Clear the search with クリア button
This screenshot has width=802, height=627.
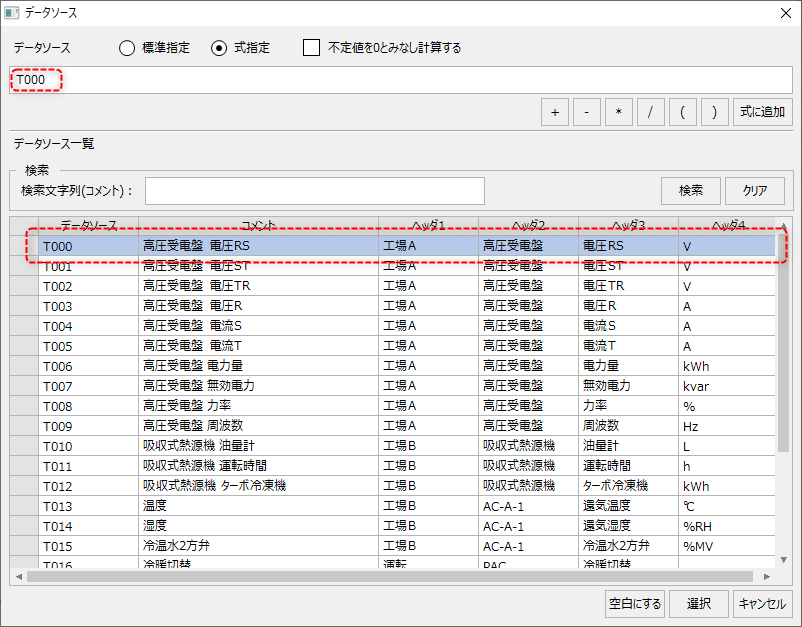[755, 190]
